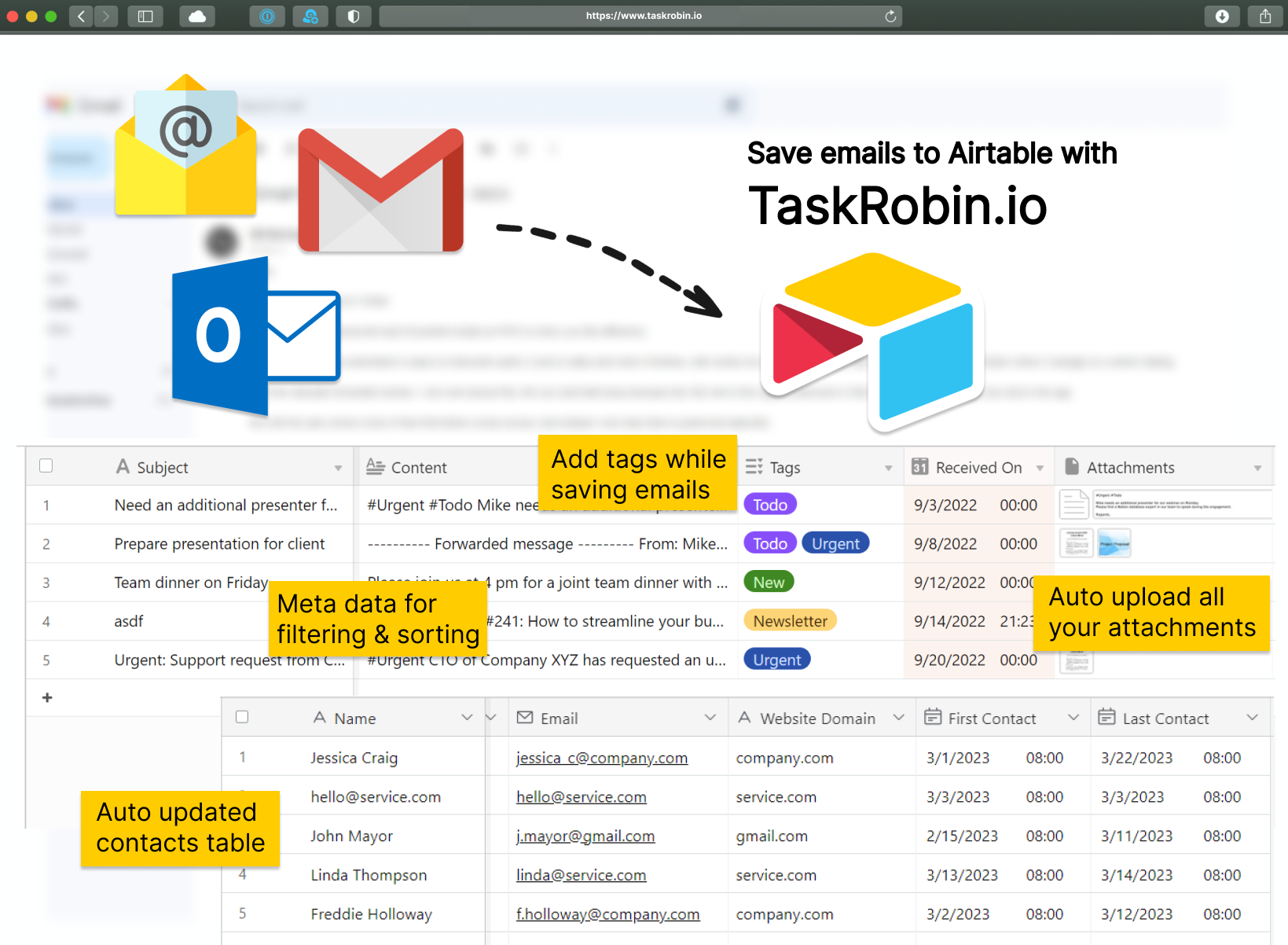Add a new row with the plus icon
Screen dimensions: 1288x945
coord(47,697)
